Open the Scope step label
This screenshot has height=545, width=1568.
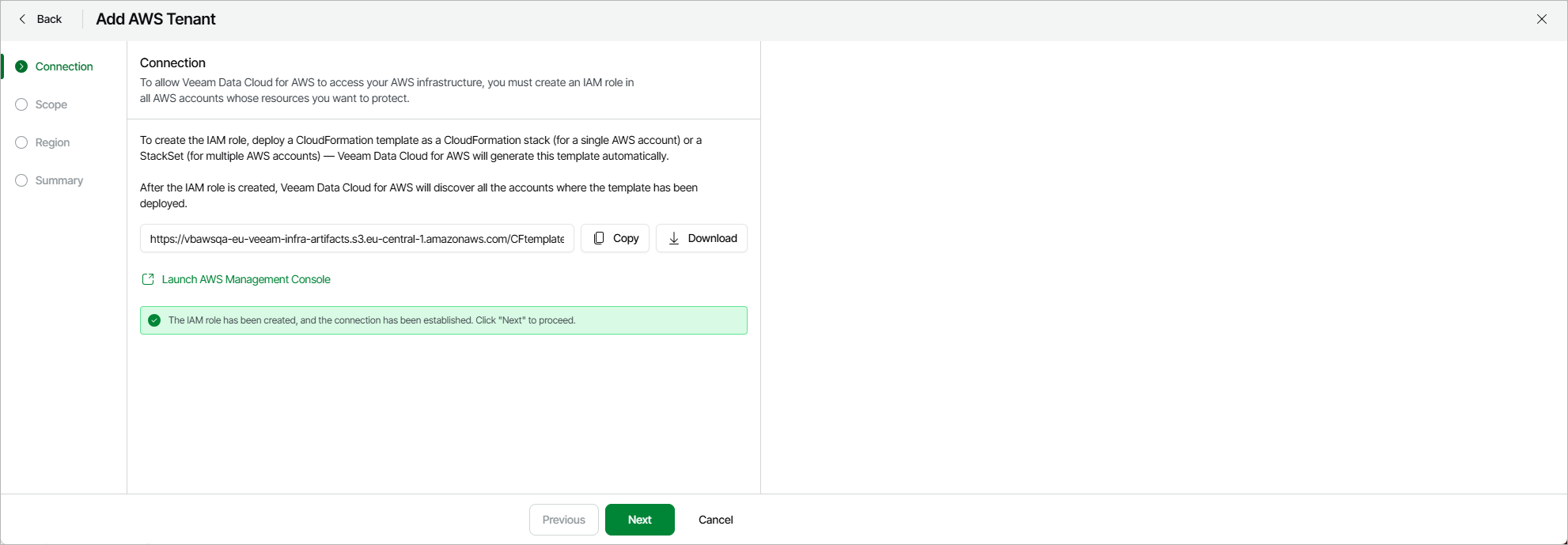tap(51, 104)
